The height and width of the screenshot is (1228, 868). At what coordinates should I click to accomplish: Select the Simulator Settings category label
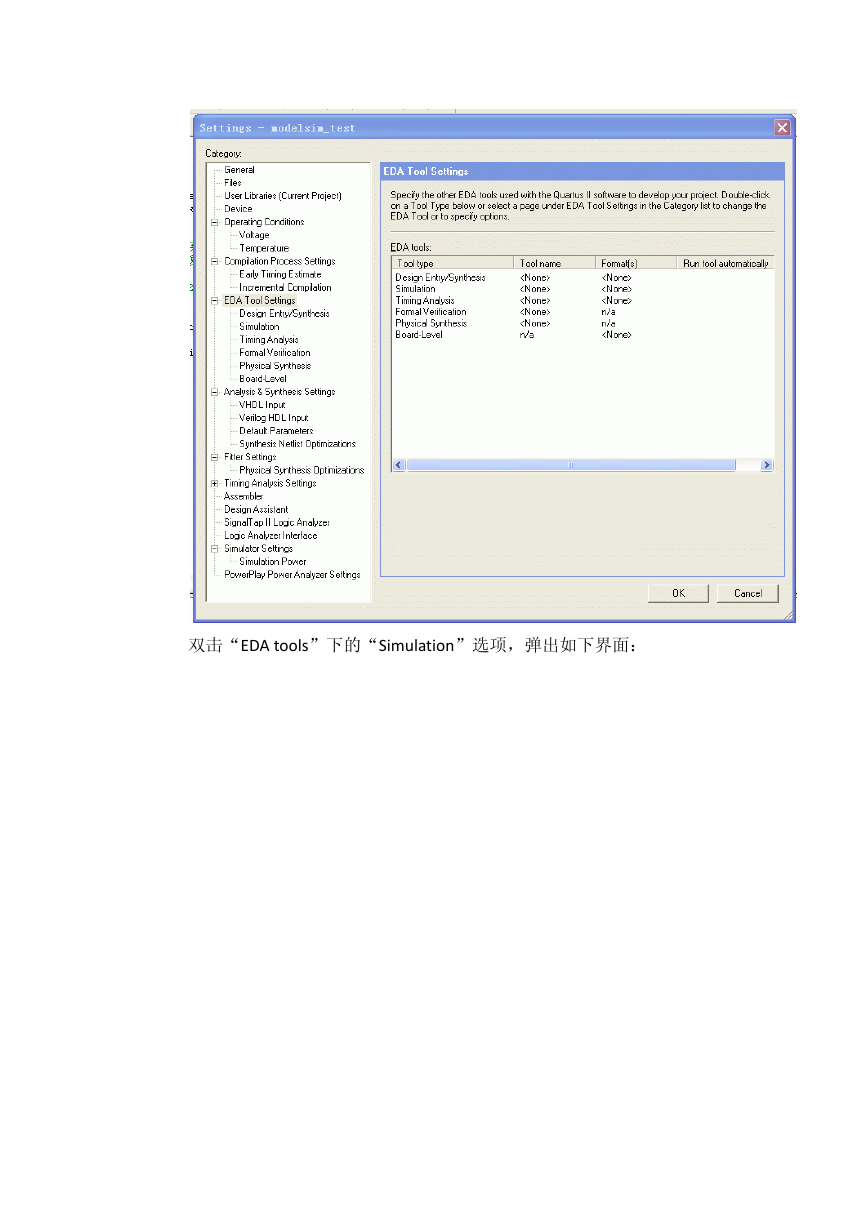259,548
